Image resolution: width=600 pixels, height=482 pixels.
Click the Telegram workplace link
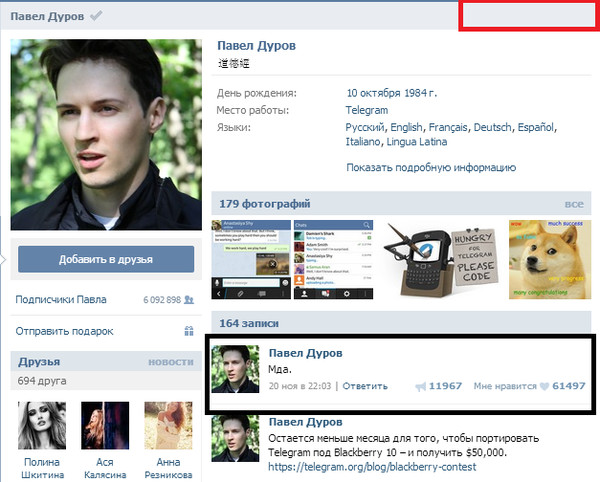point(367,110)
